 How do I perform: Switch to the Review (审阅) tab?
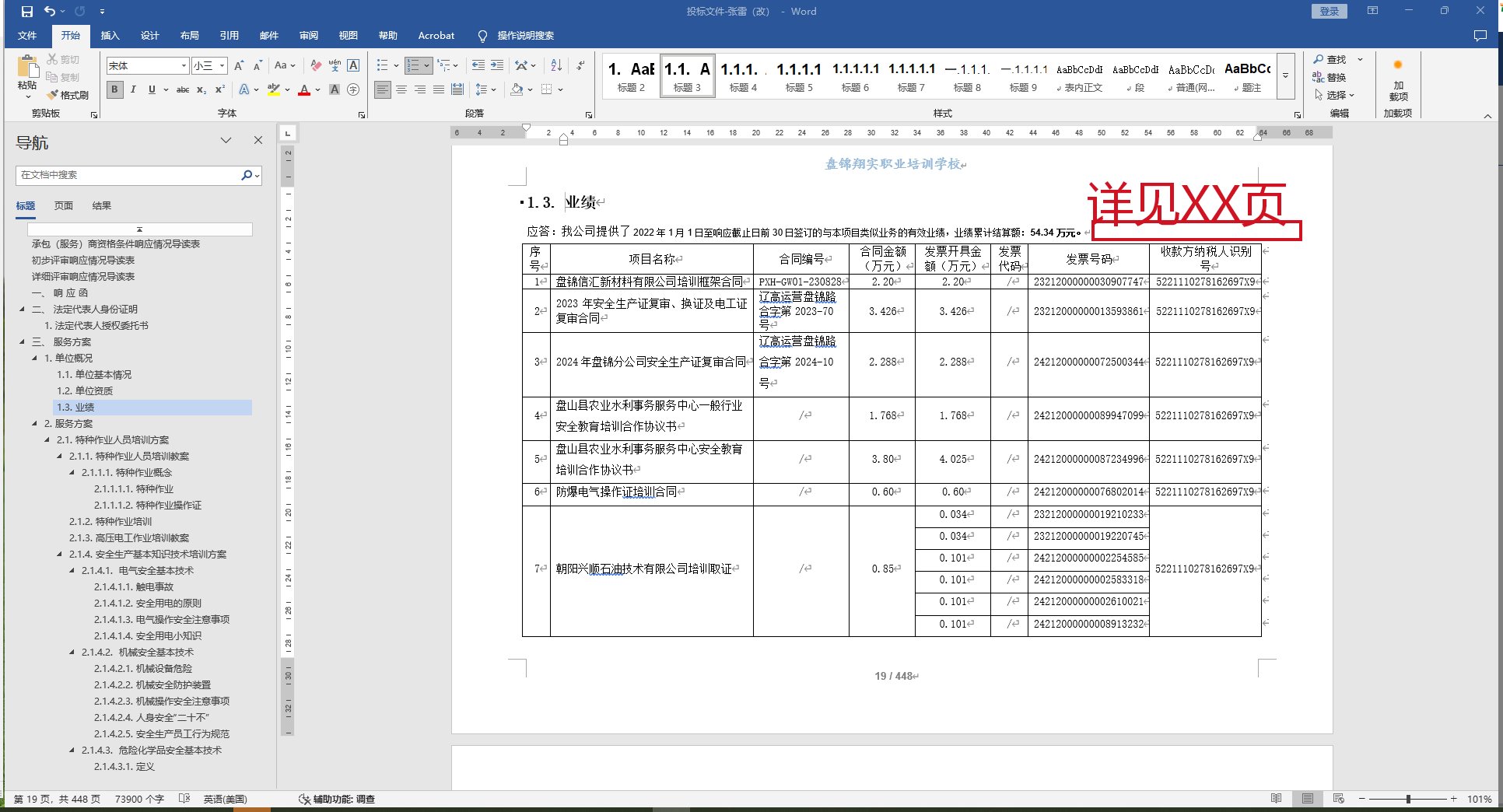[309, 36]
